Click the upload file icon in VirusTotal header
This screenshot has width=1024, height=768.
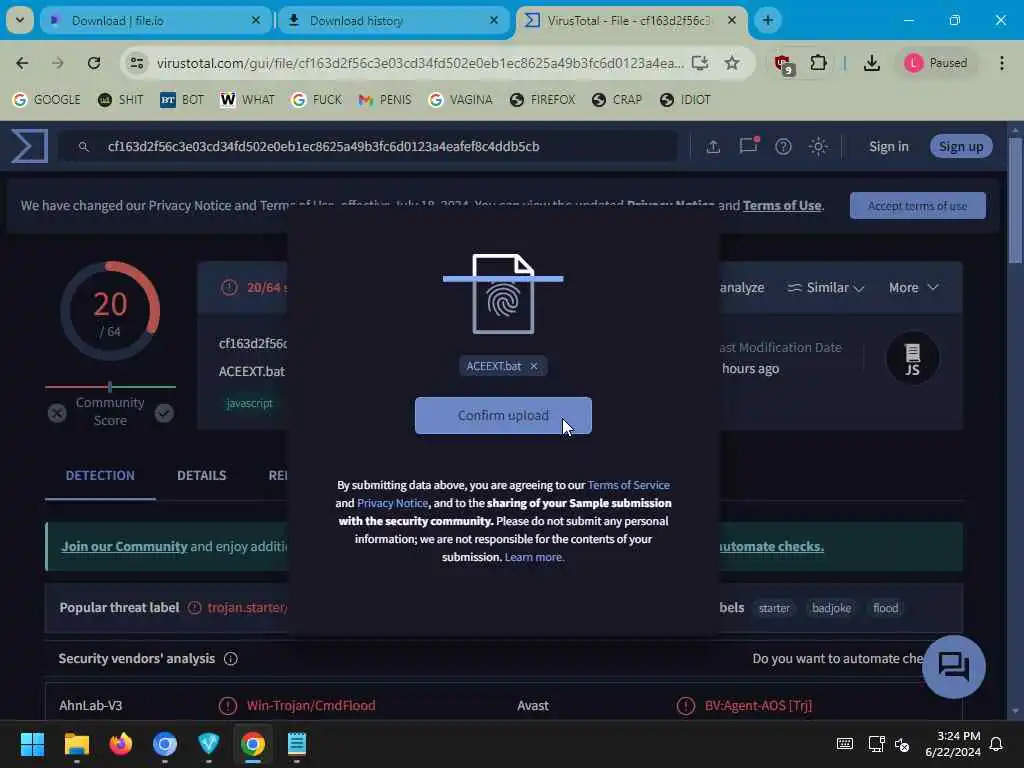713,146
